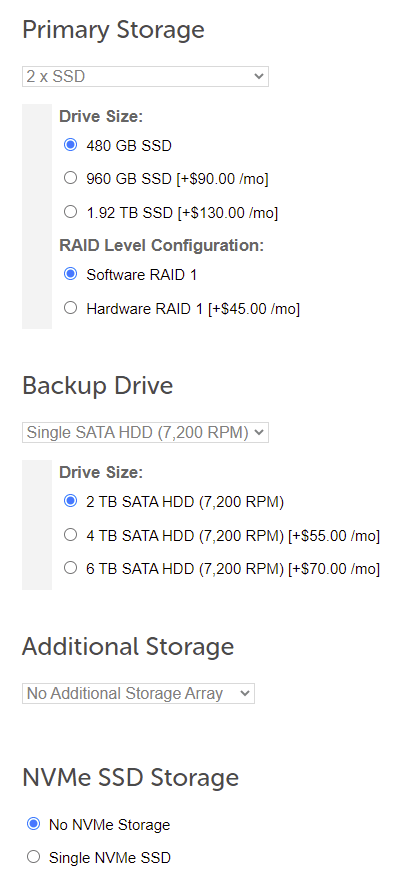Click the Single NVMe SSD label

[110, 857]
